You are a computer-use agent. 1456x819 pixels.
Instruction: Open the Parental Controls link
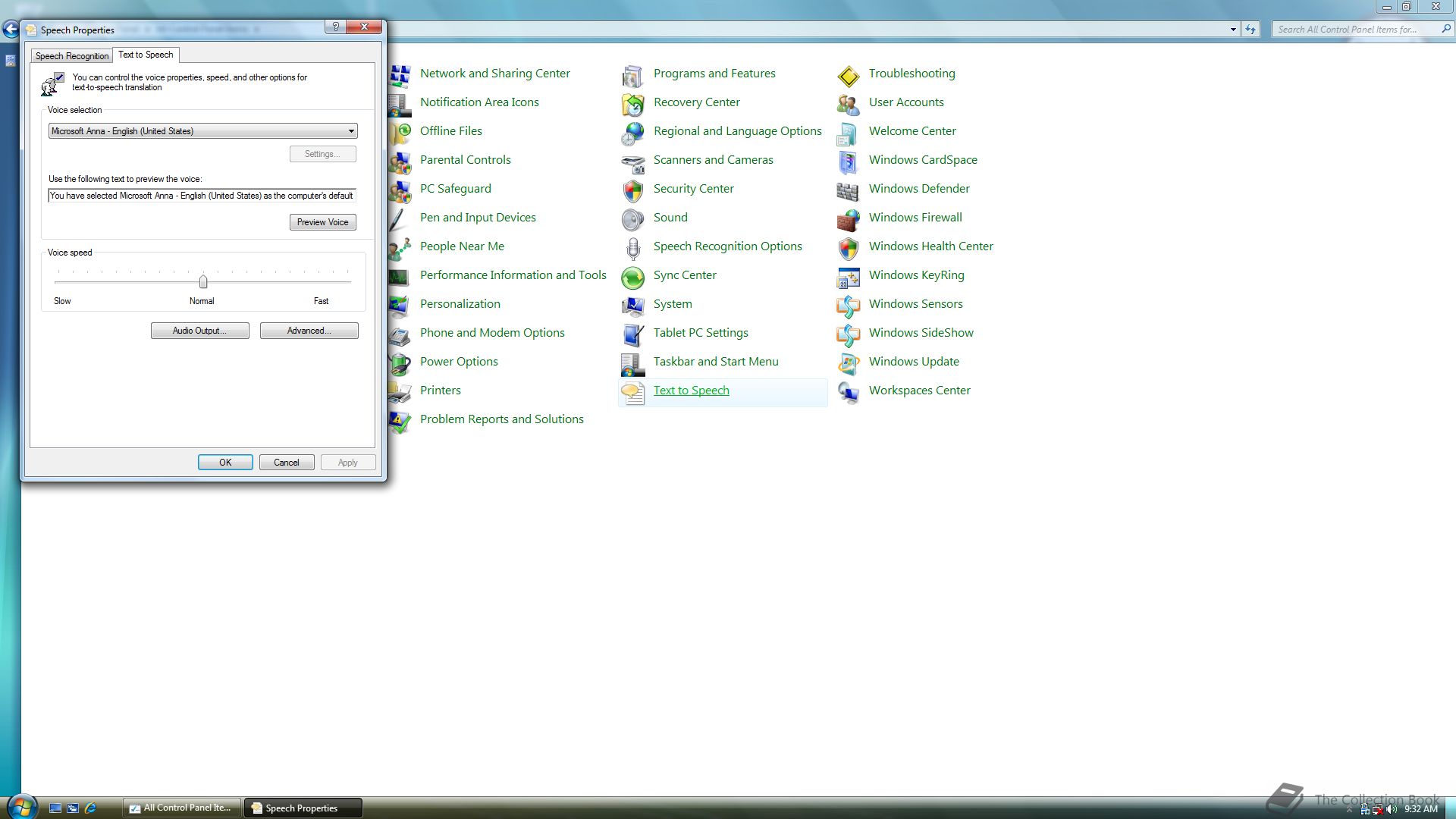click(466, 160)
